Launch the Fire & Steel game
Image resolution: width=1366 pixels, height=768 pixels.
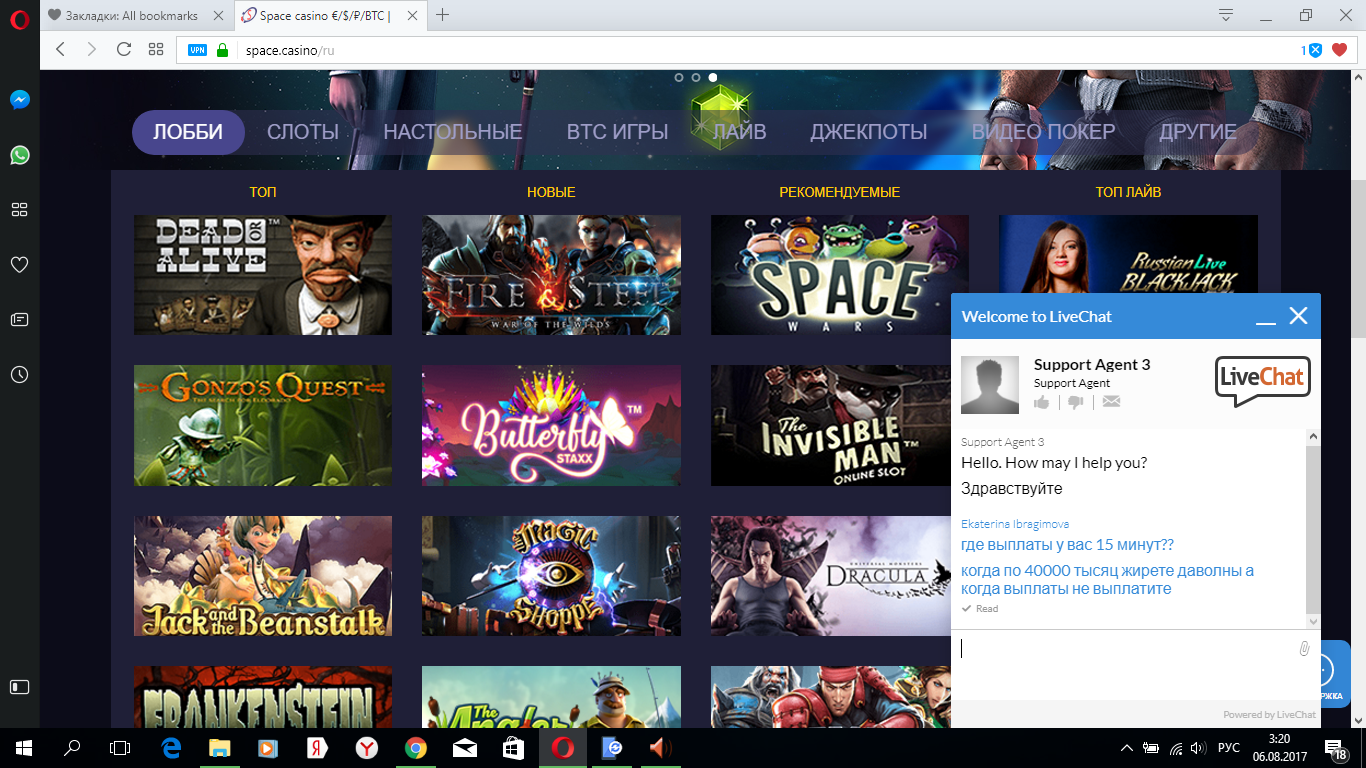pos(551,275)
